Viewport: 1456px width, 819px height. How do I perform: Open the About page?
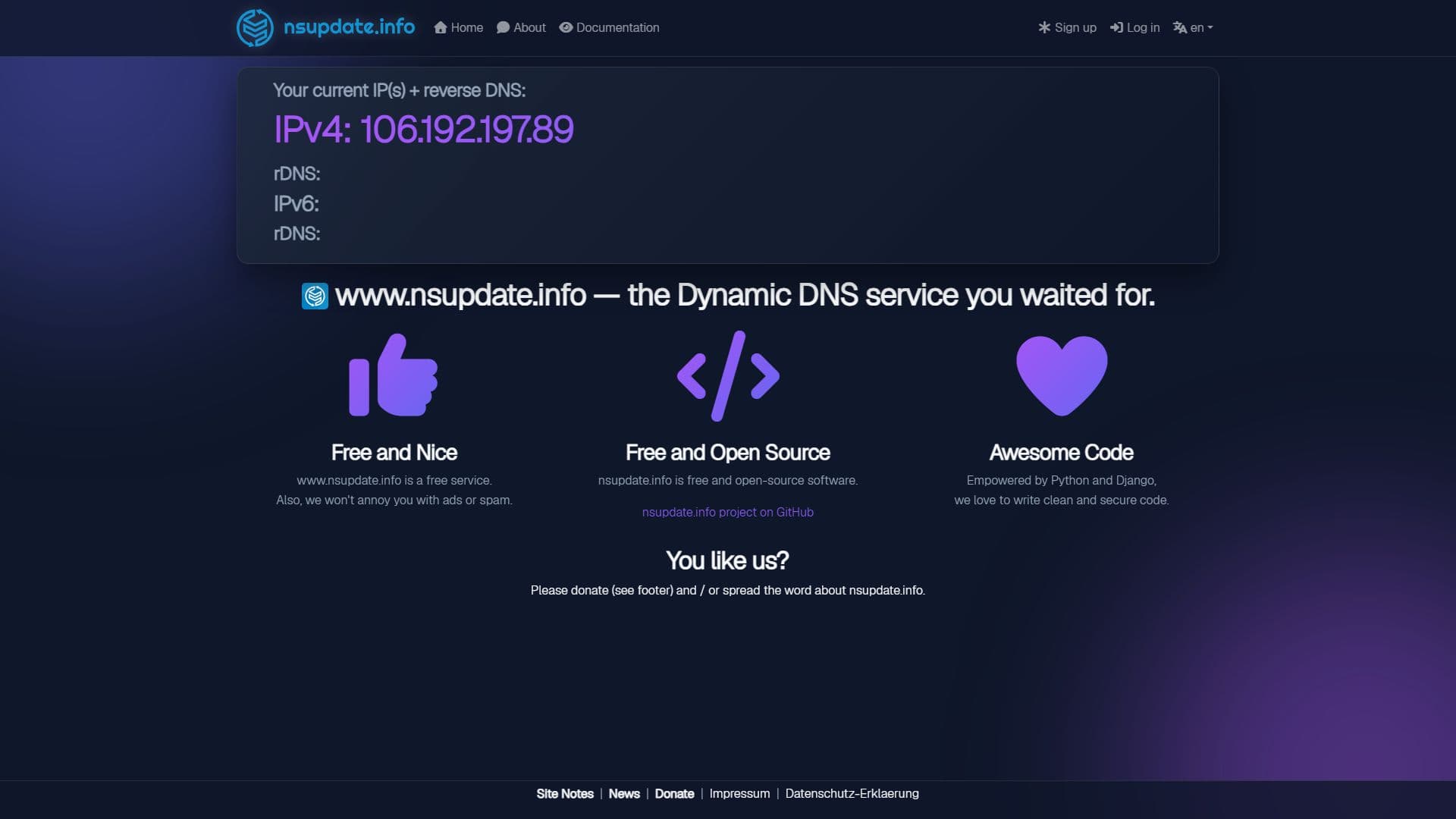pos(521,28)
